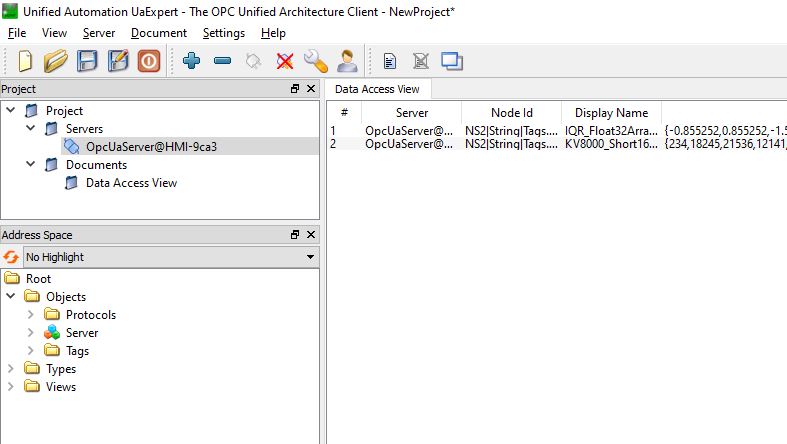Select the Tags folder item
The image size is (787, 444).
pyautogui.click(x=77, y=351)
